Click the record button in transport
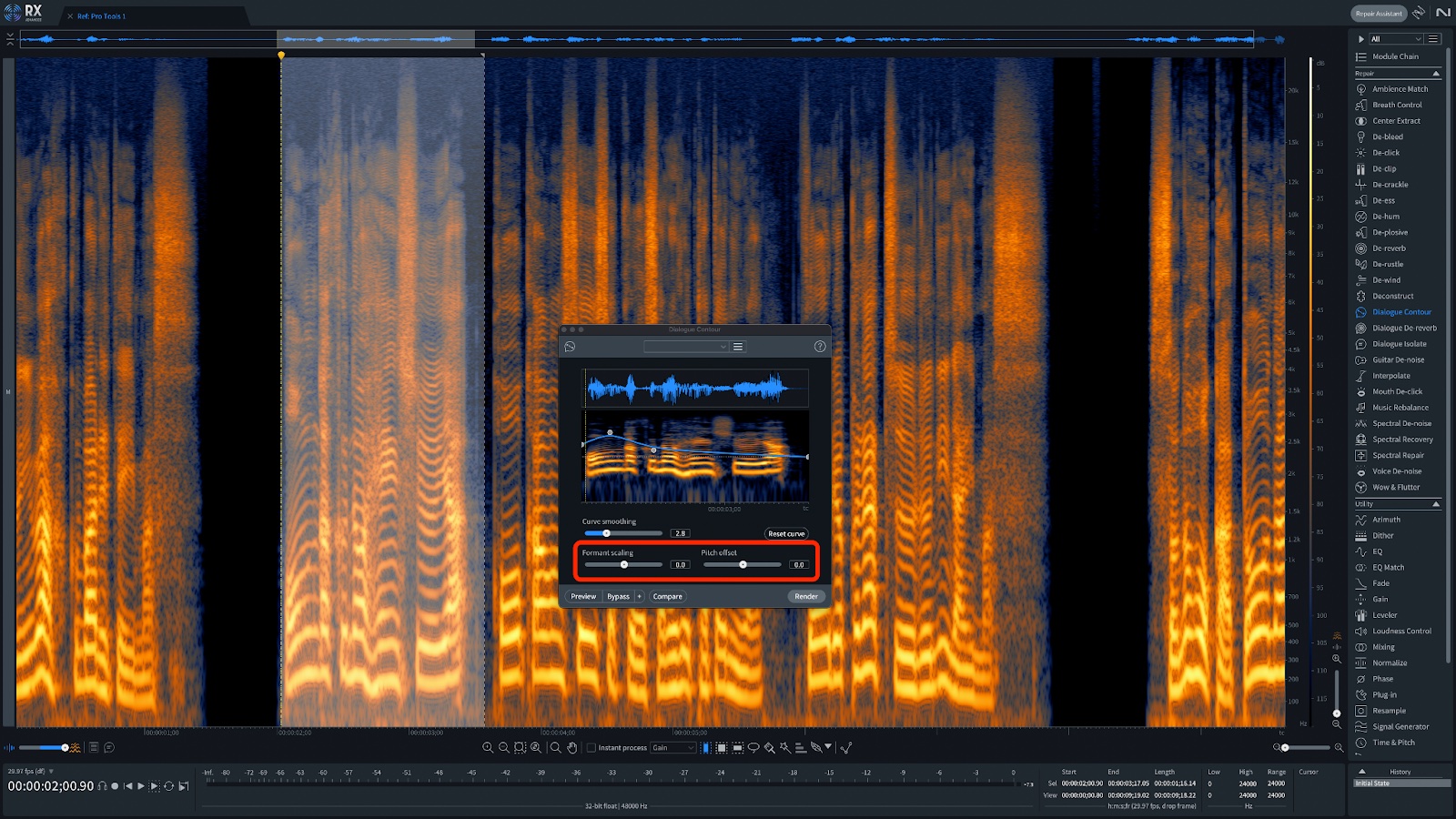The width and height of the screenshot is (1456, 819). point(115,786)
